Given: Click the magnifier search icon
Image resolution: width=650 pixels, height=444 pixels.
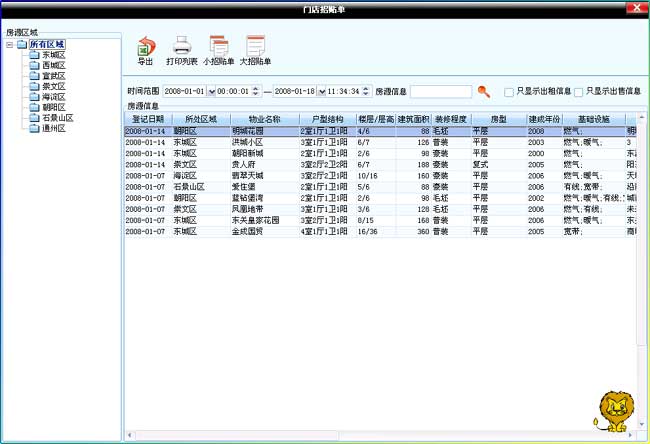Looking at the screenshot, I should pos(484,91).
